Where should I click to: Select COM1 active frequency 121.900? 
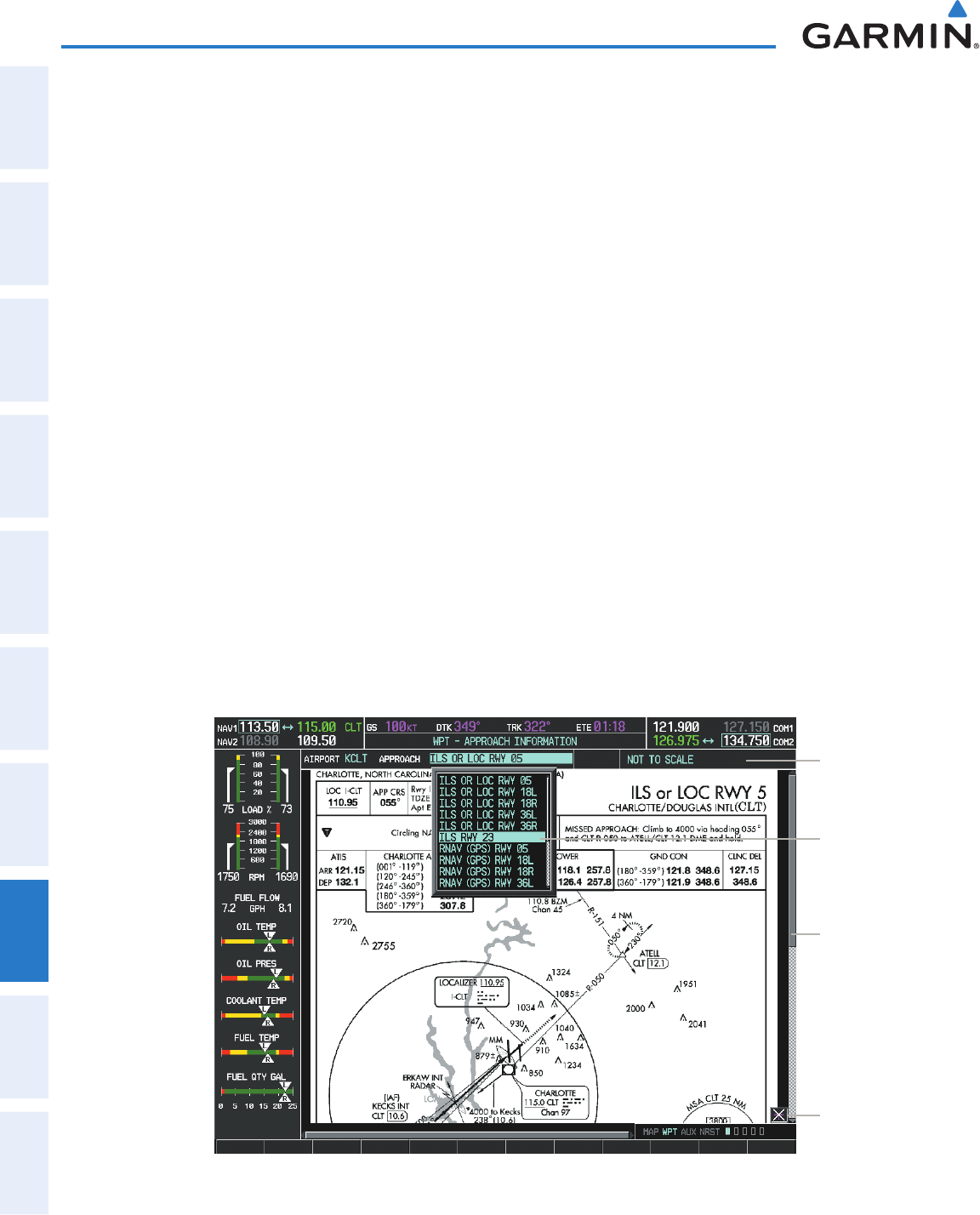pyautogui.click(x=676, y=727)
